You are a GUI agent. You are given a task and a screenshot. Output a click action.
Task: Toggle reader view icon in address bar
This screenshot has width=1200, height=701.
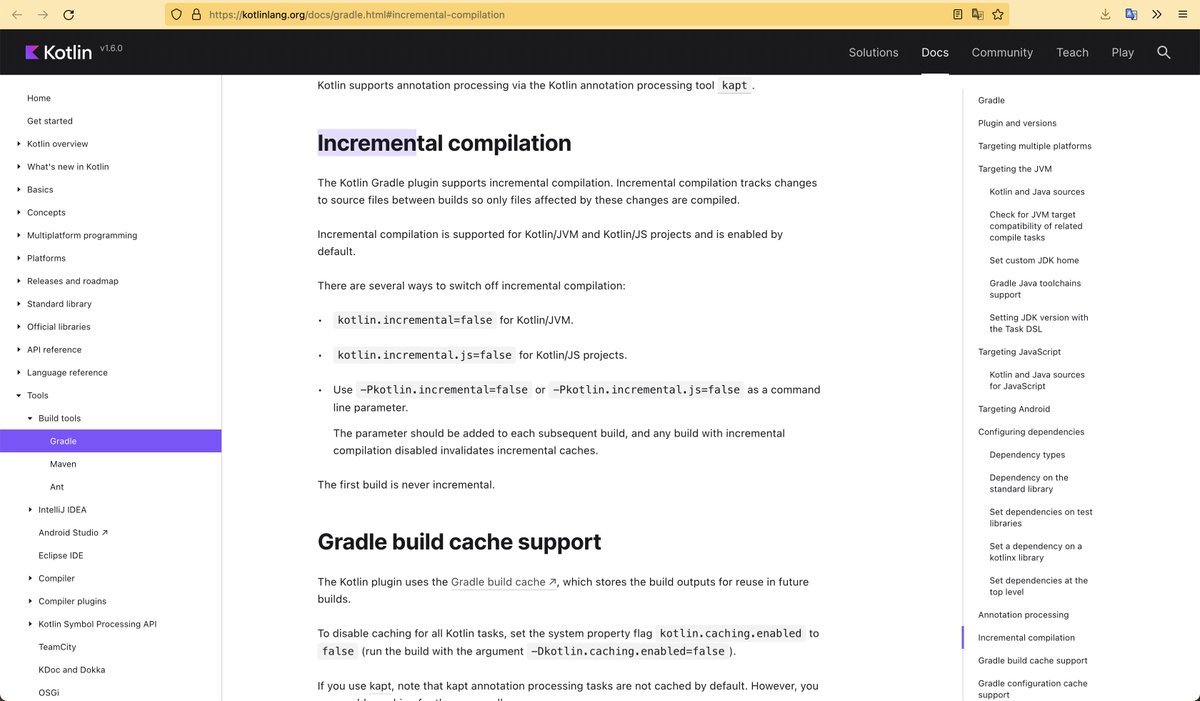point(958,15)
